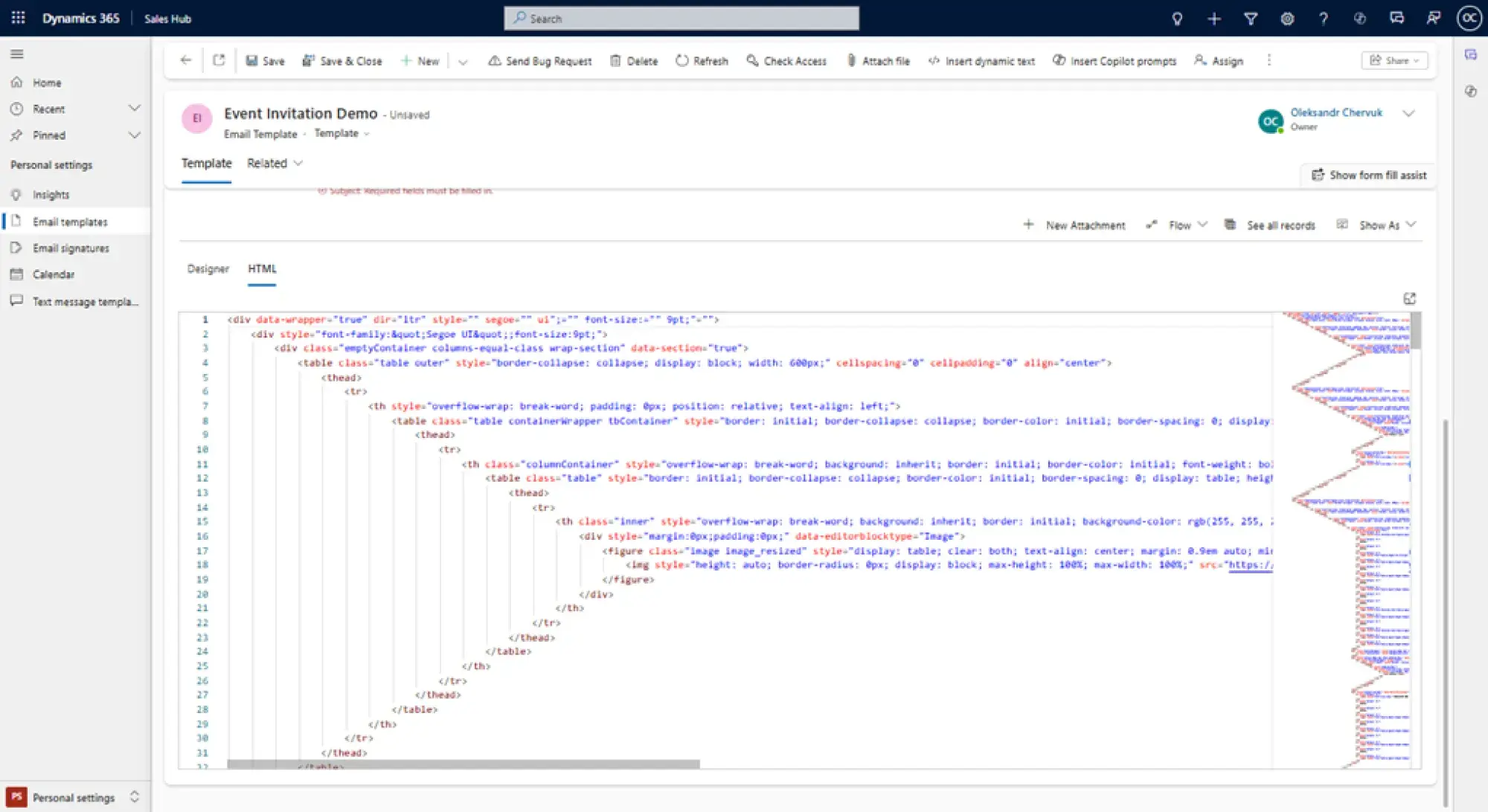Open the advanced find filter icon

pos(1251,19)
